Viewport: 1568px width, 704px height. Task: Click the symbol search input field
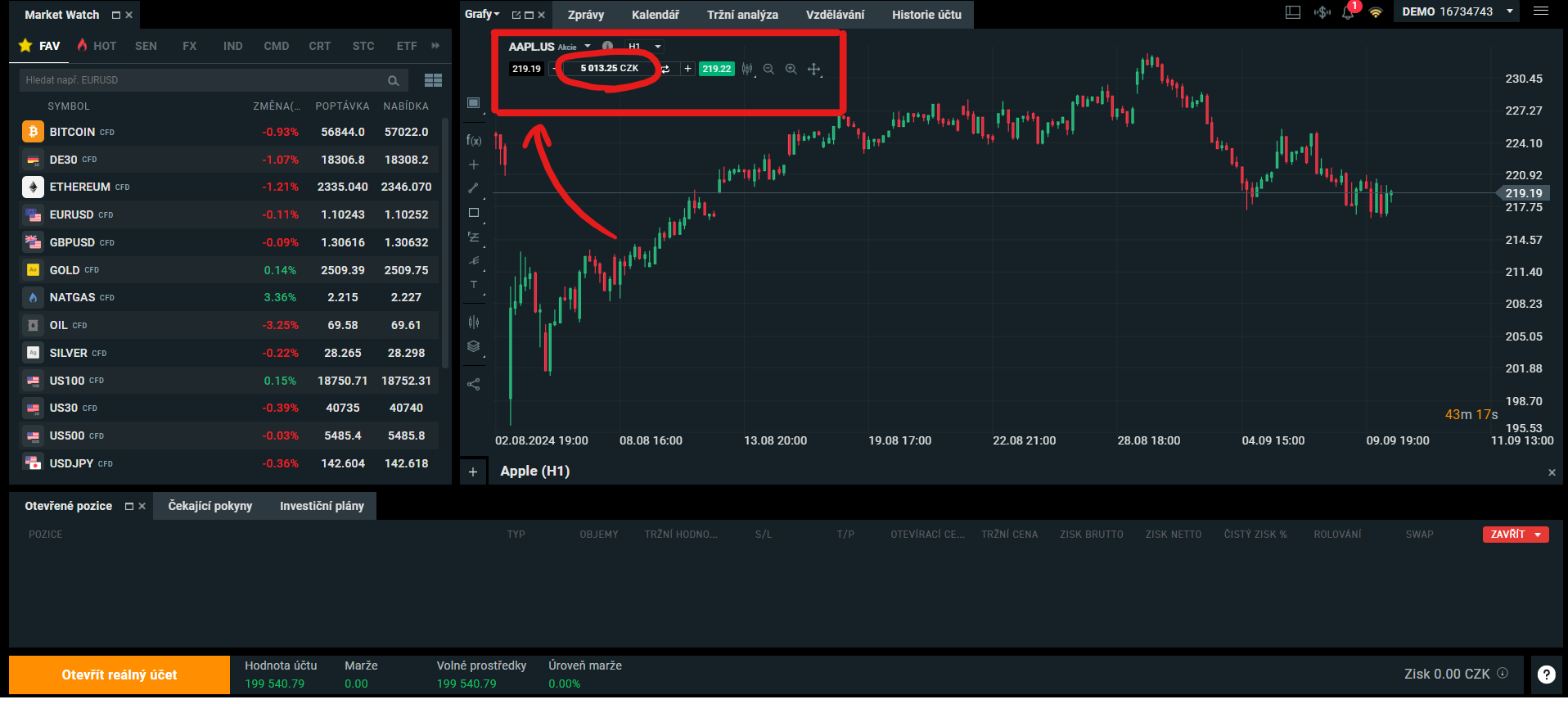pos(205,80)
